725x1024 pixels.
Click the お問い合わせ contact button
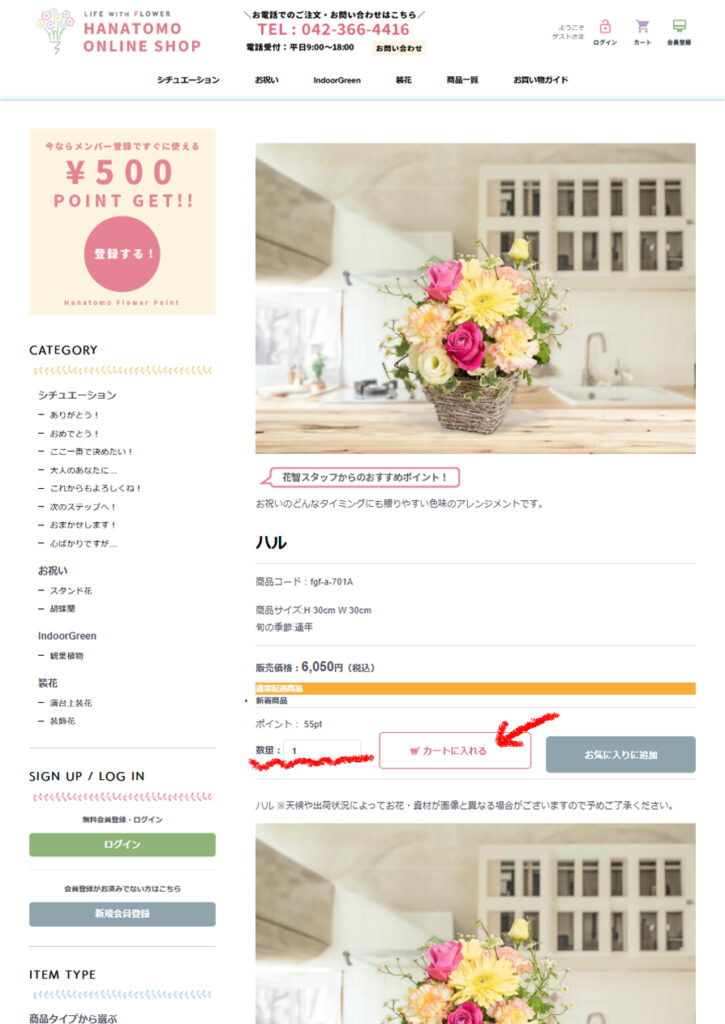tap(398, 48)
